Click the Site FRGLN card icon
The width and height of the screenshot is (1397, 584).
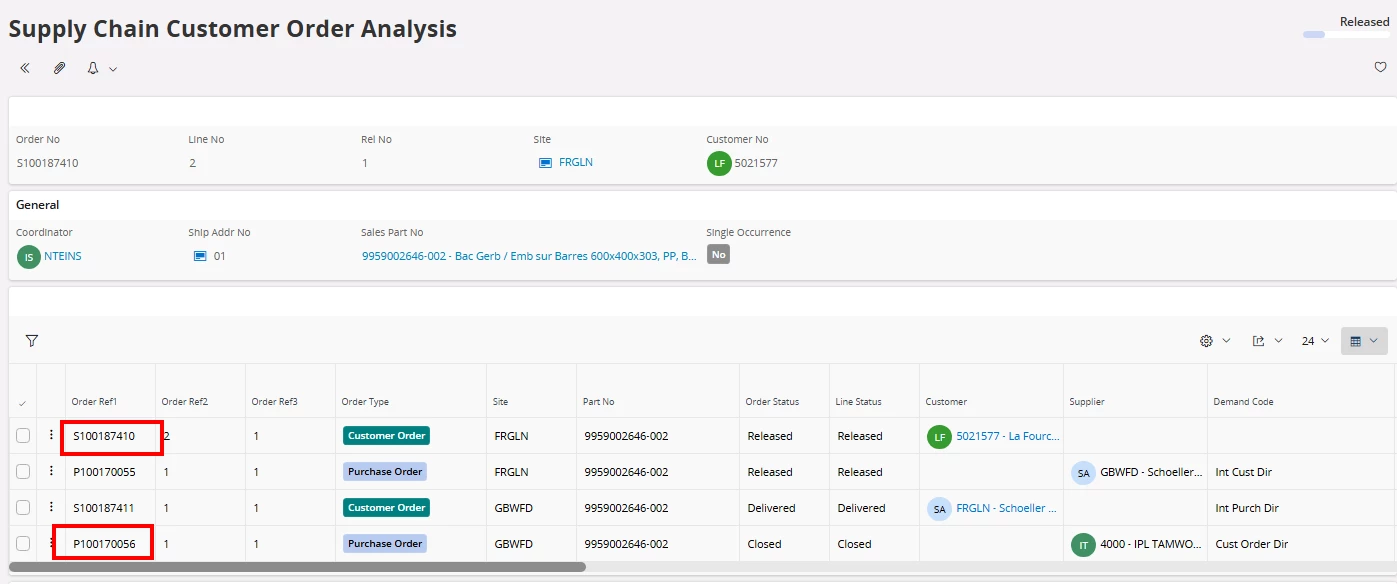pos(545,162)
